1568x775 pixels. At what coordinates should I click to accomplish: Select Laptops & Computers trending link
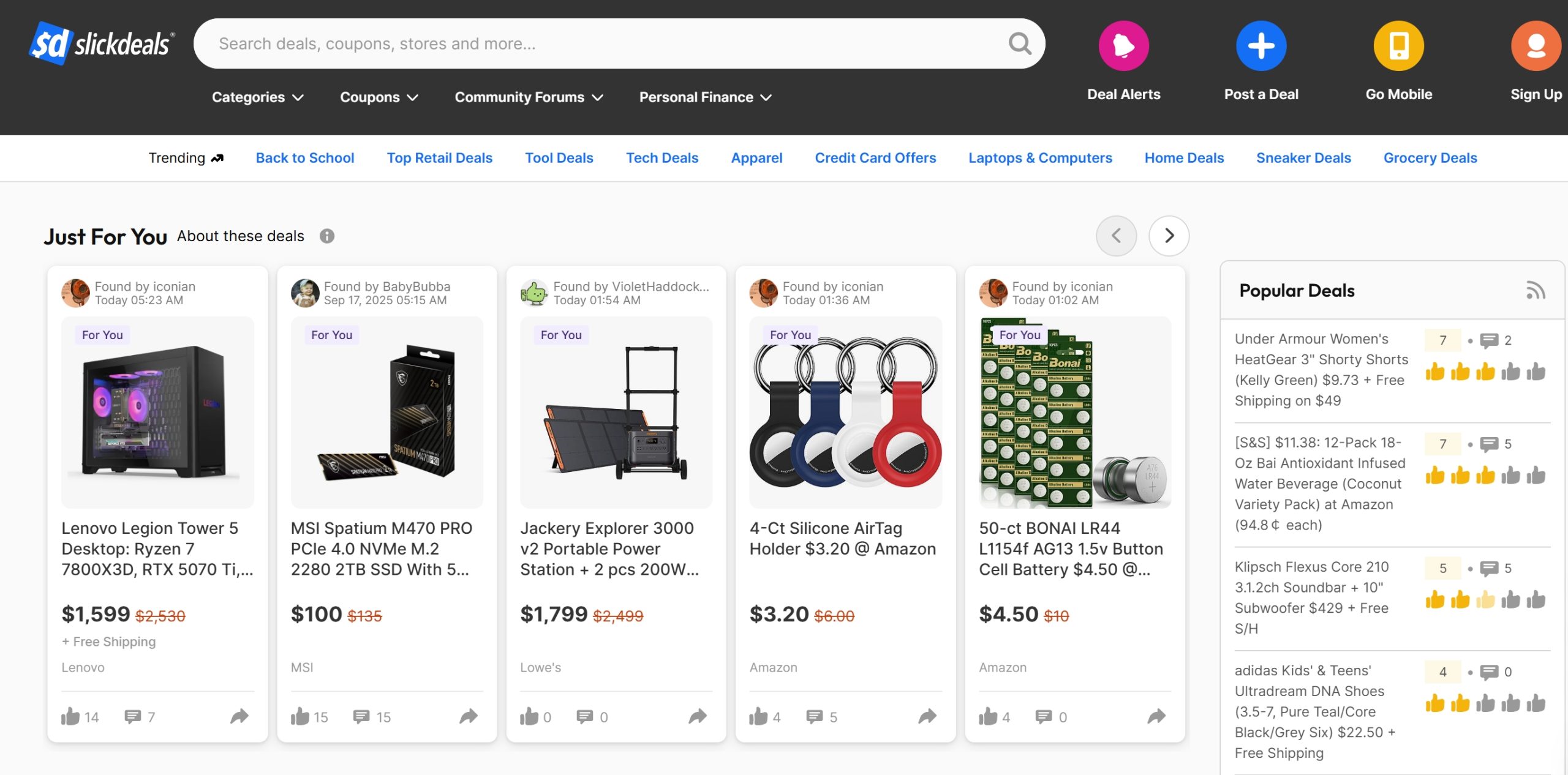coord(1040,158)
